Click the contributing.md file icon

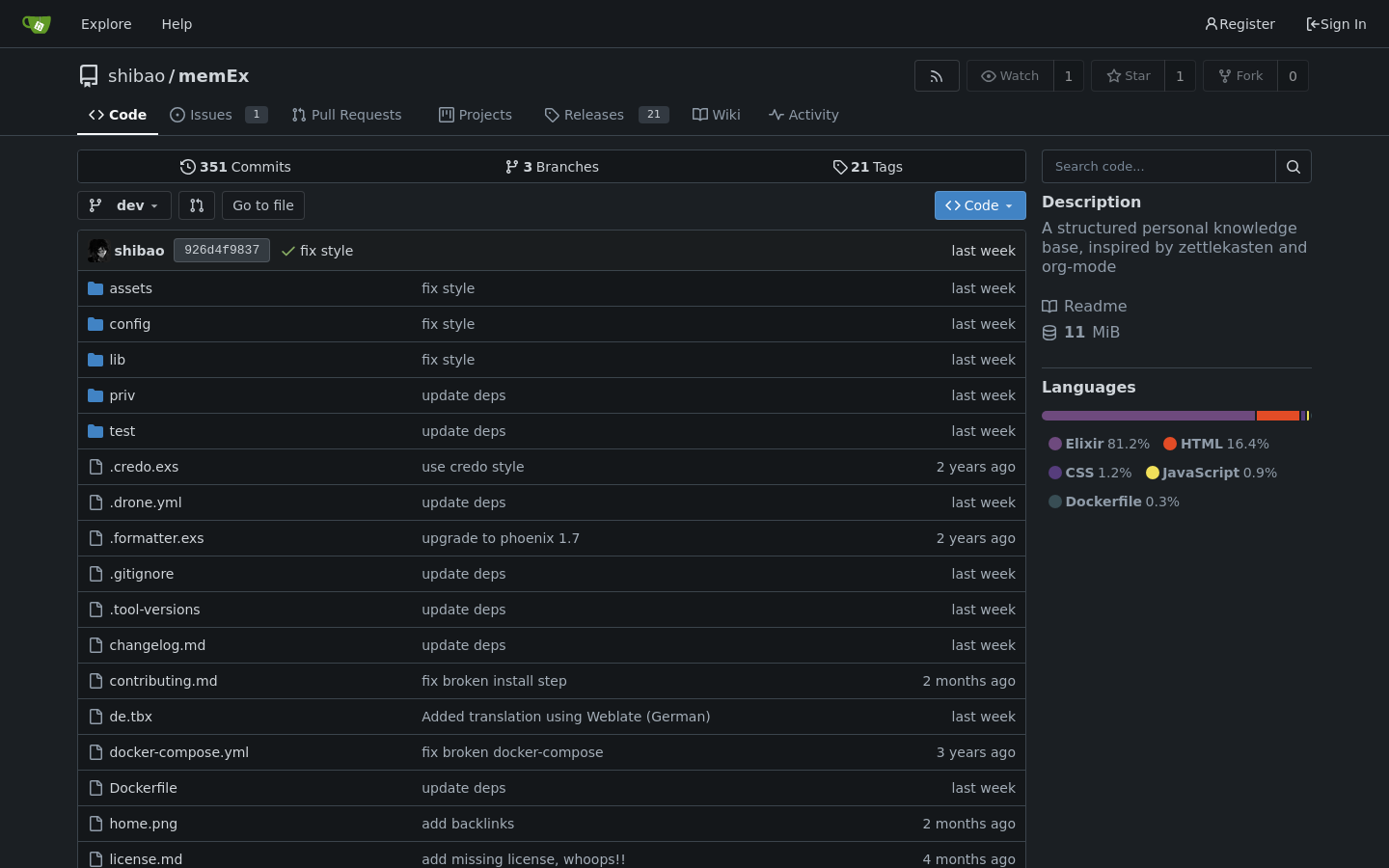tap(95, 681)
